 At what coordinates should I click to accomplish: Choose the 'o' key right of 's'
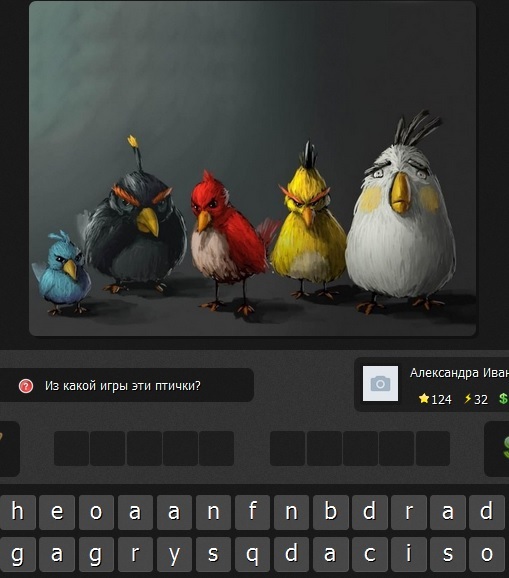point(487,554)
